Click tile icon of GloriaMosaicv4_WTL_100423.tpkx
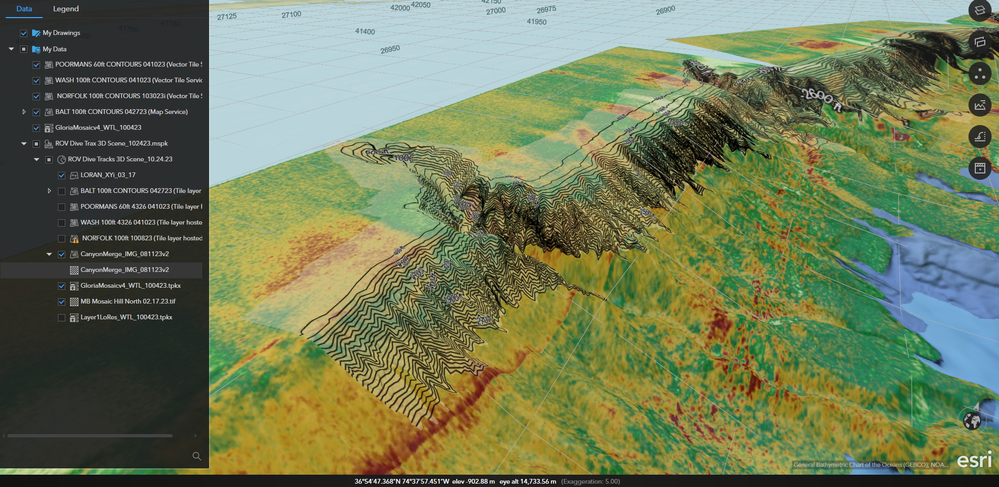The image size is (999, 487). [74, 286]
